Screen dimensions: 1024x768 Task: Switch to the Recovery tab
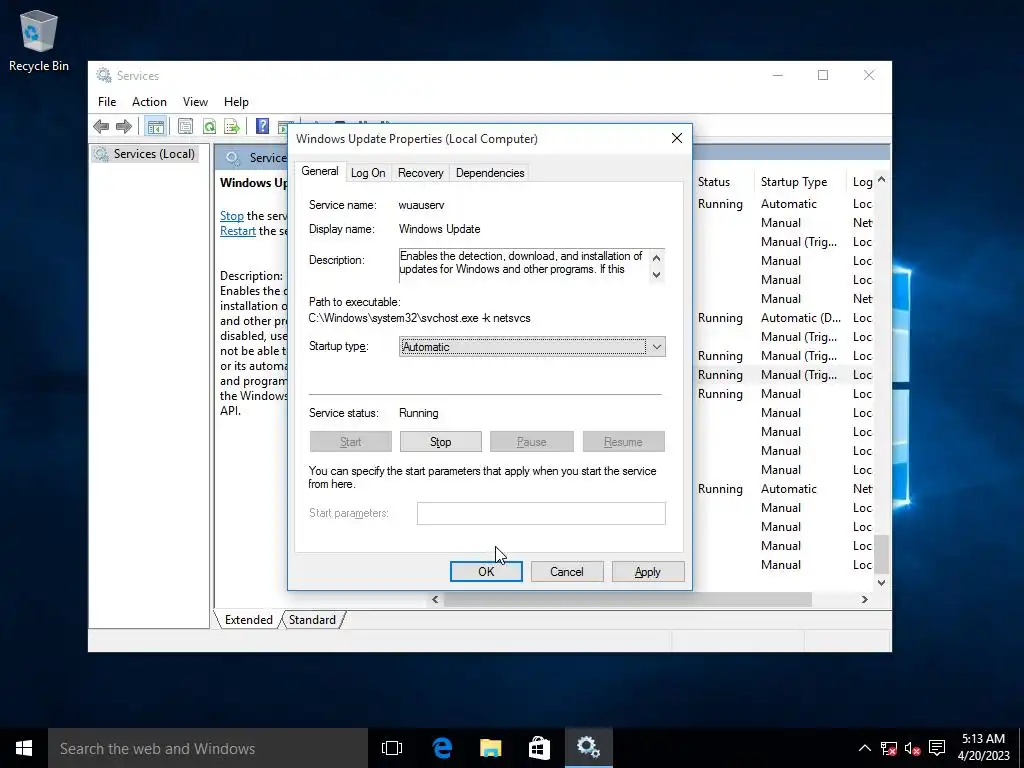point(420,173)
